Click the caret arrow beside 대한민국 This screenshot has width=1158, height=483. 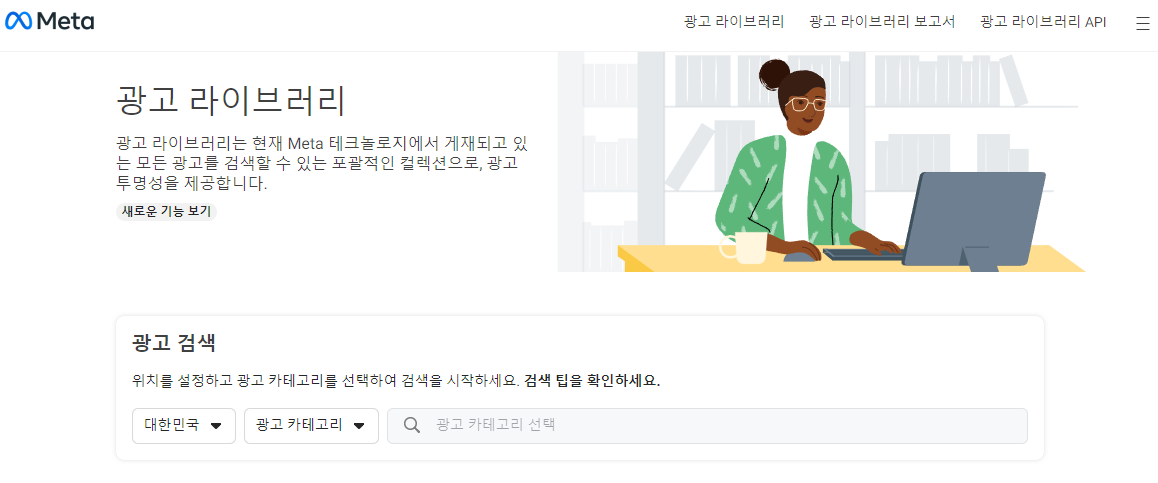click(x=216, y=426)
